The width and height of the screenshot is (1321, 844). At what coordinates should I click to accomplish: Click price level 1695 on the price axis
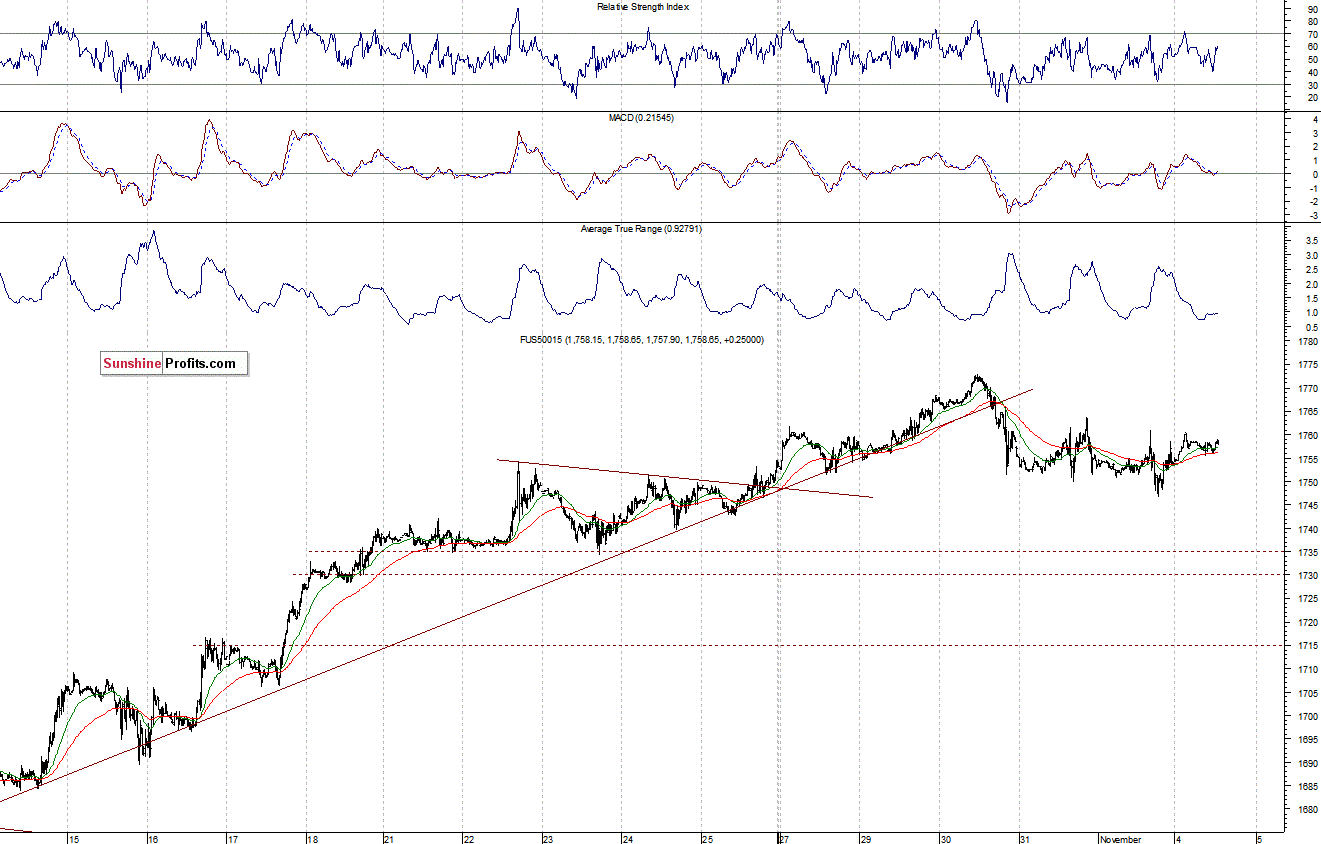(1307, 740)
